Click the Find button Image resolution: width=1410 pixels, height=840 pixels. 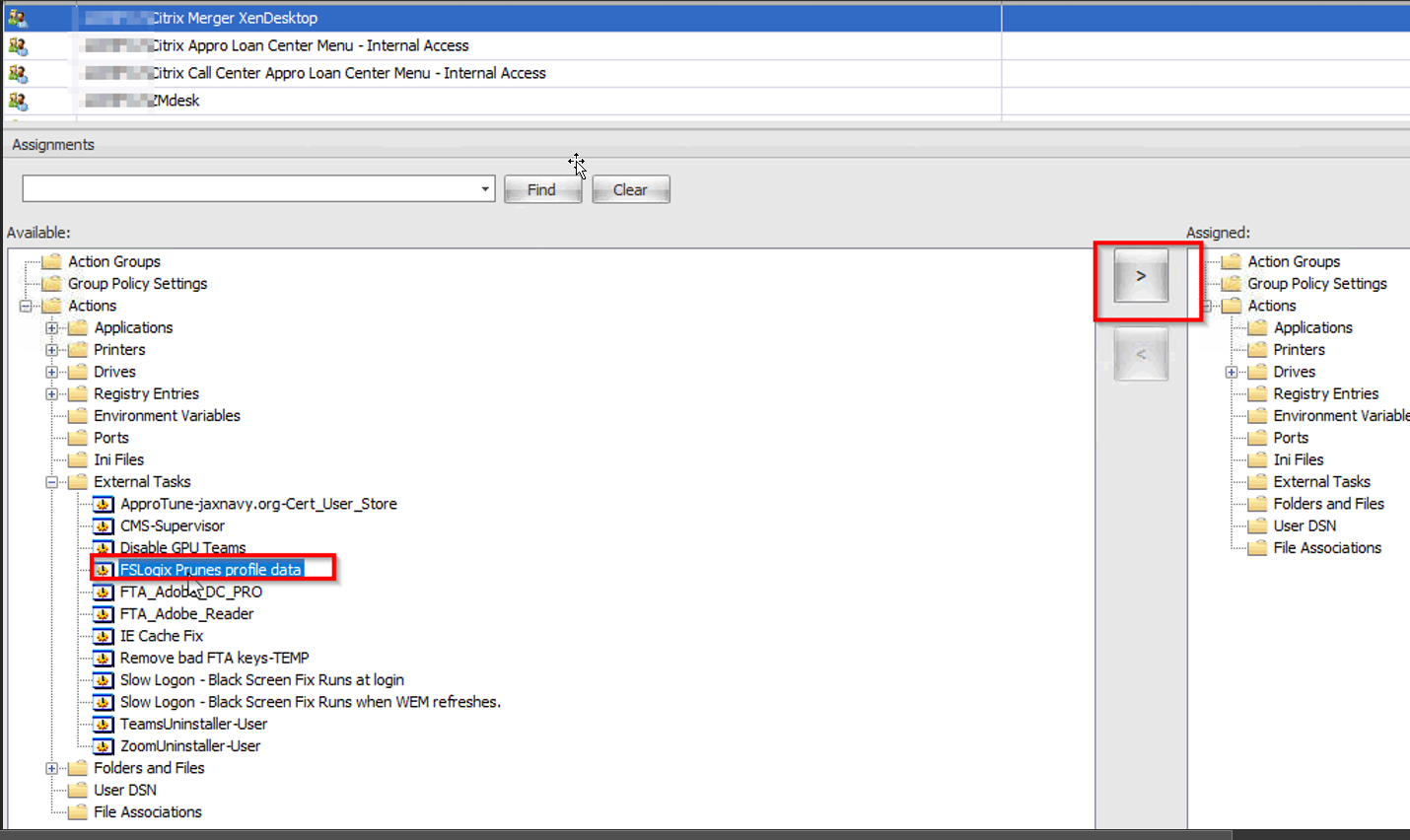[542, 189]
